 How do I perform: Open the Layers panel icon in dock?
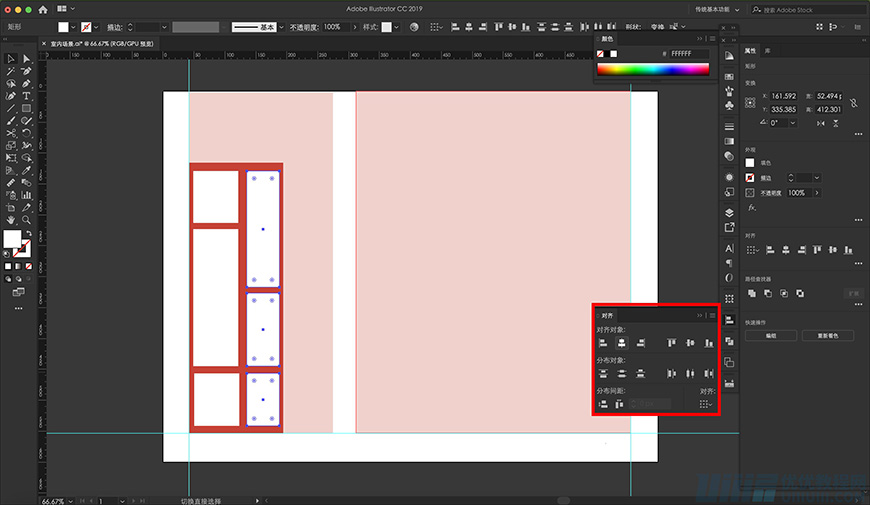729,212
